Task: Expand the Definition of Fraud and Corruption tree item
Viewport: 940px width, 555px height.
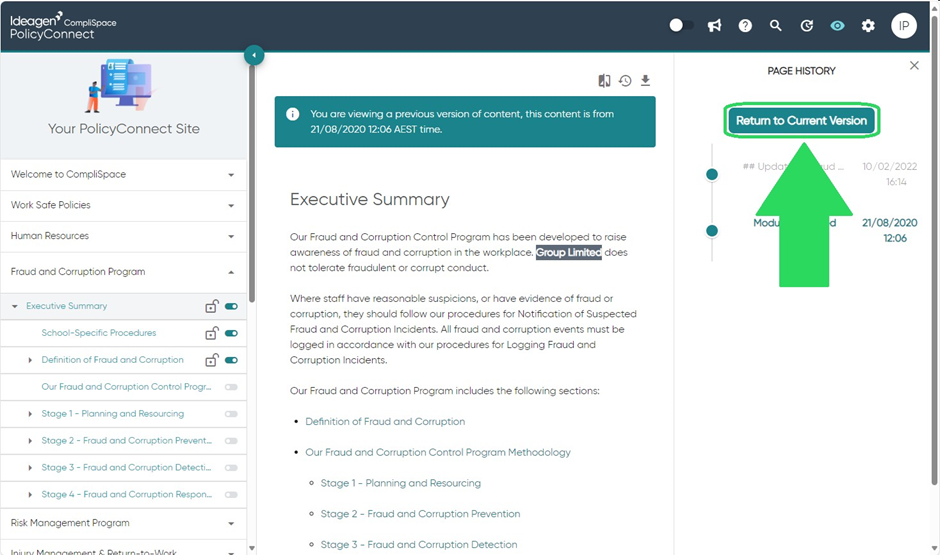Action: click(30, 360)
